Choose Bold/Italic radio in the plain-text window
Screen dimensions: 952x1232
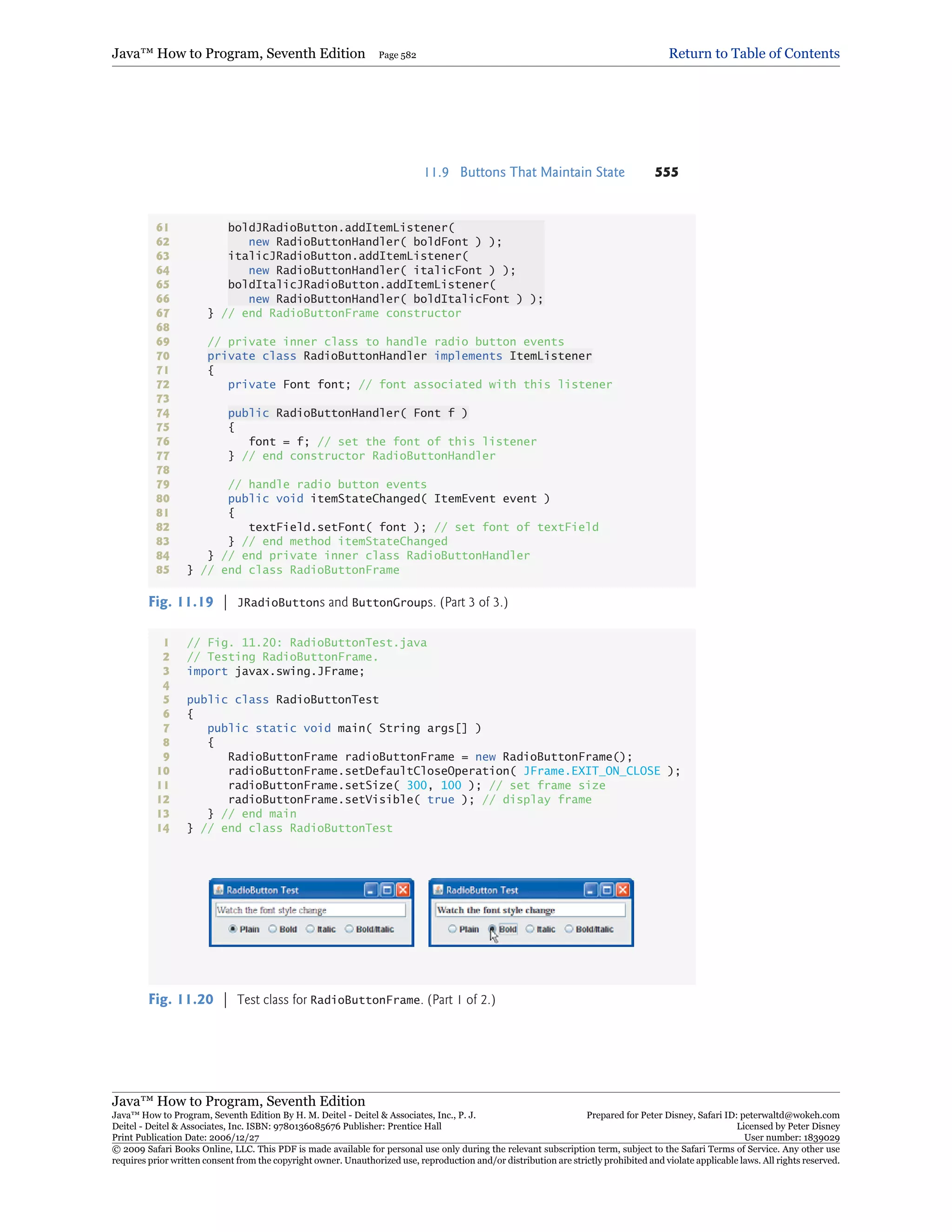pos(349,929)
